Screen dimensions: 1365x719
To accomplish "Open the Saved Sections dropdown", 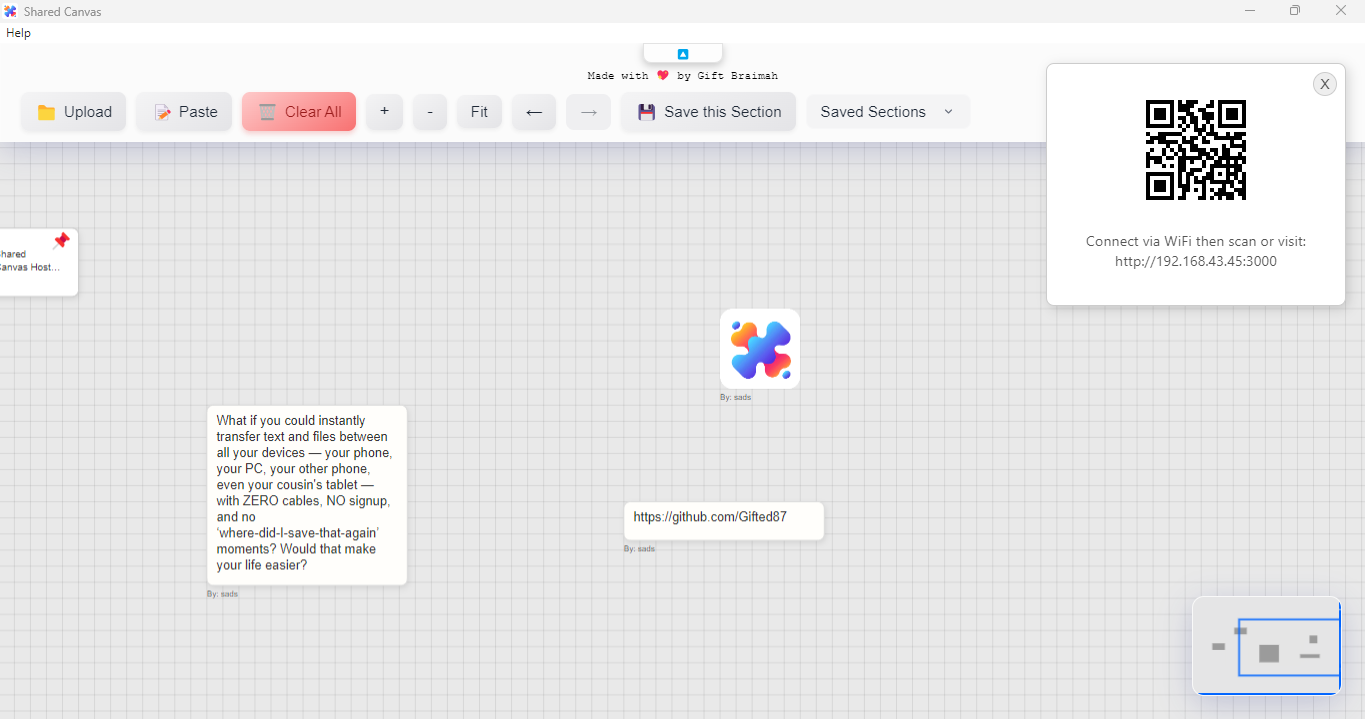I will tap(888, 112).
